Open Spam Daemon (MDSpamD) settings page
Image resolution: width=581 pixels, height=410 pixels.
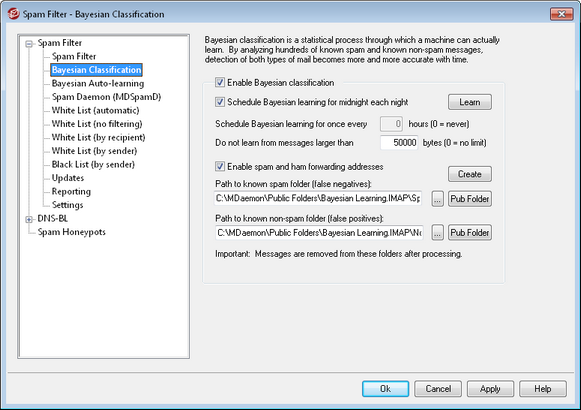click(x=106, y=97)
